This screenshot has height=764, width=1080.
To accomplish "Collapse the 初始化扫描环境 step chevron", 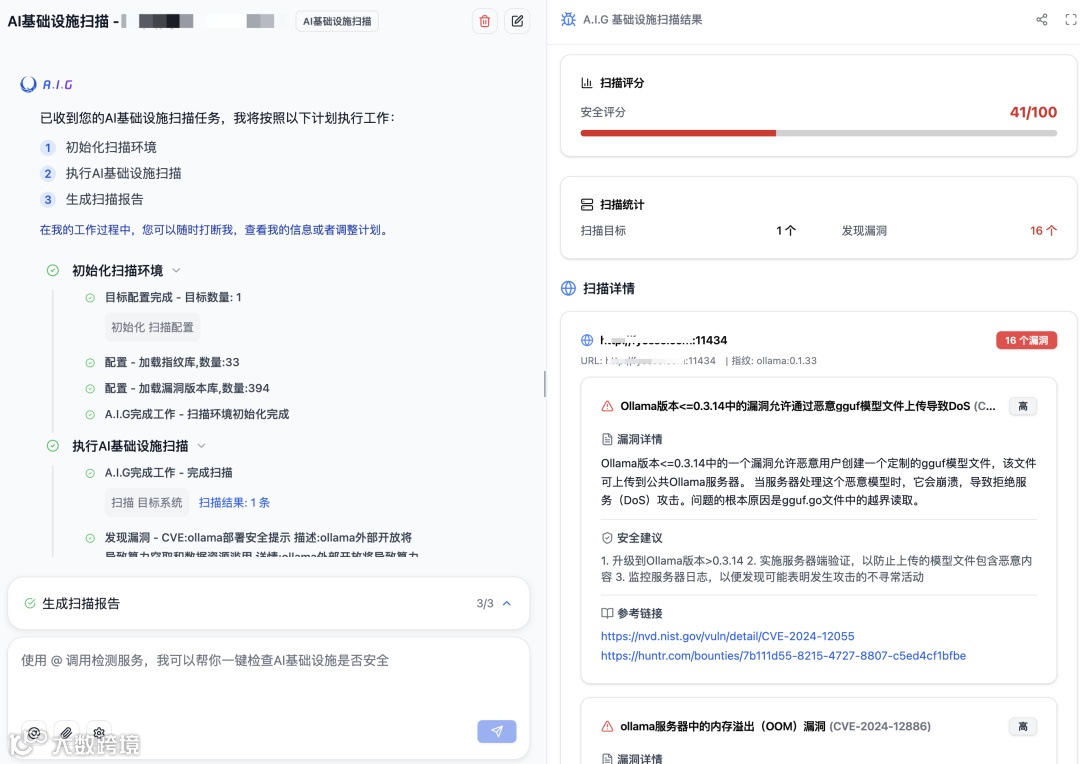I will coord(176,270).
